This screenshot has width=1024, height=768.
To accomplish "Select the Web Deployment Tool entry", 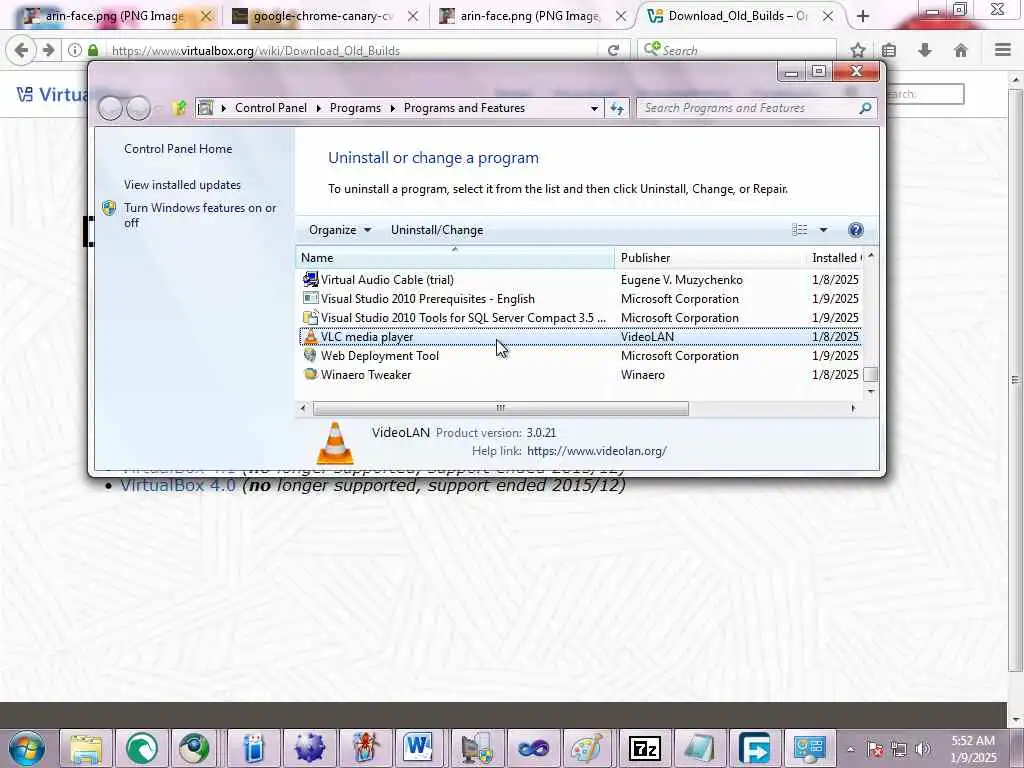I will pyautogui.click(x=580, y=355).
